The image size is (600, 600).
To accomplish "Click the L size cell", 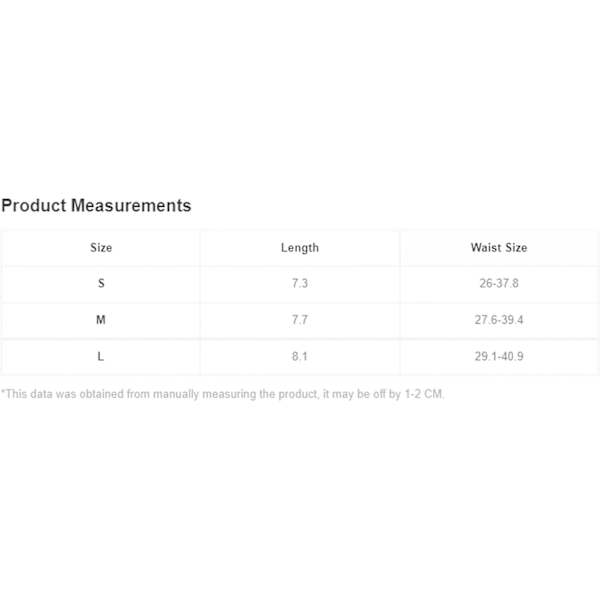I will 101,356.
